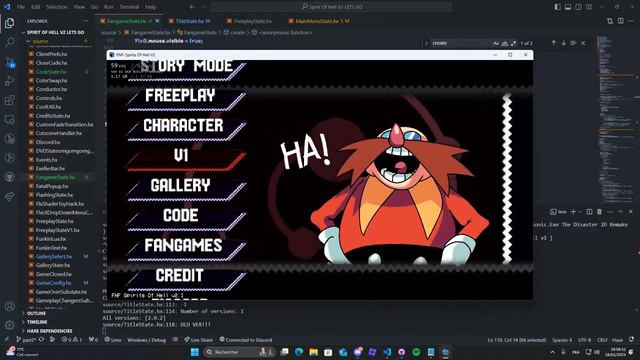640x360 pixels.
Task: Toggle secondary side bar layout icon
Action: [578, 7]
